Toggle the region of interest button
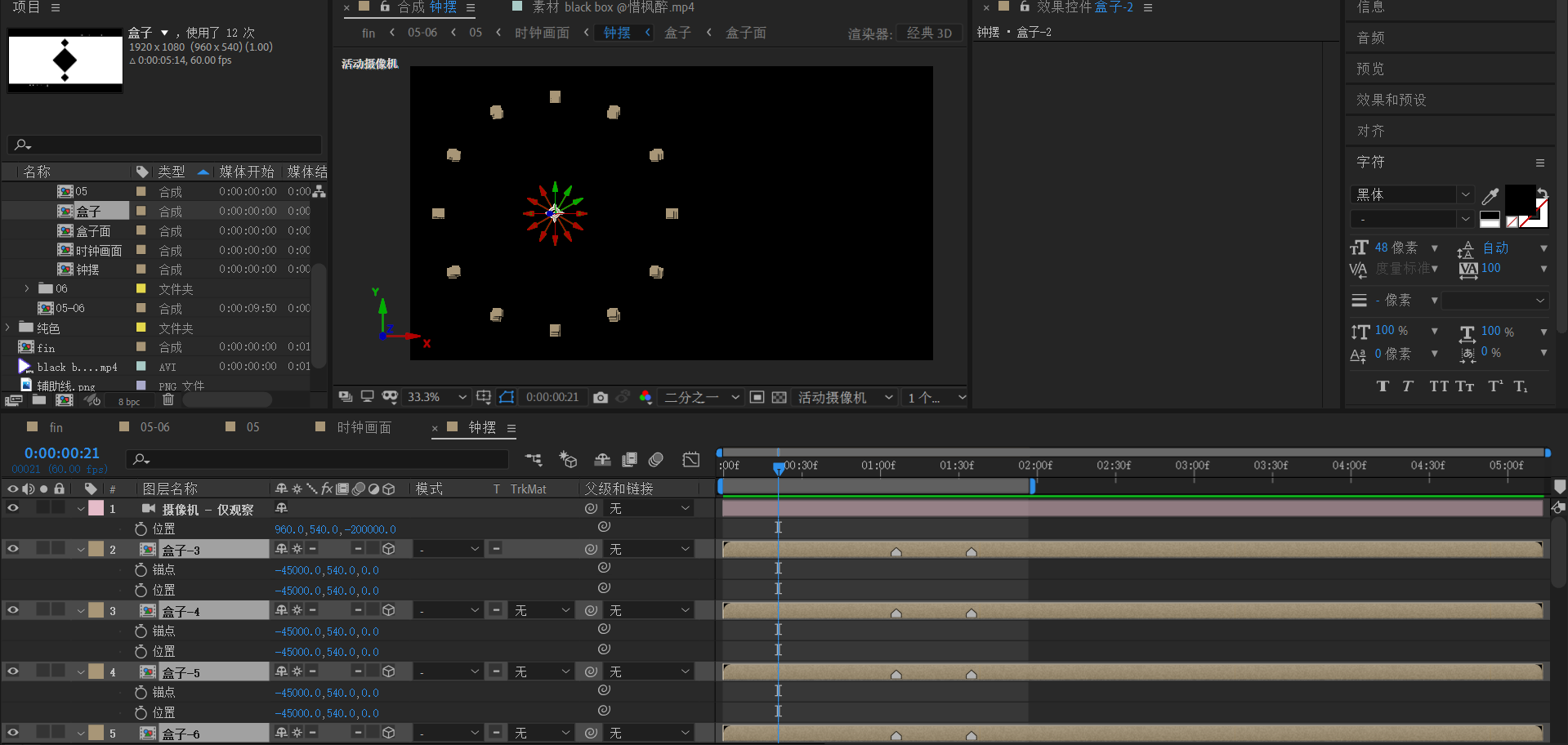Image resolution: width=1568 pixels, height=745 pixels. coord(757,397)
